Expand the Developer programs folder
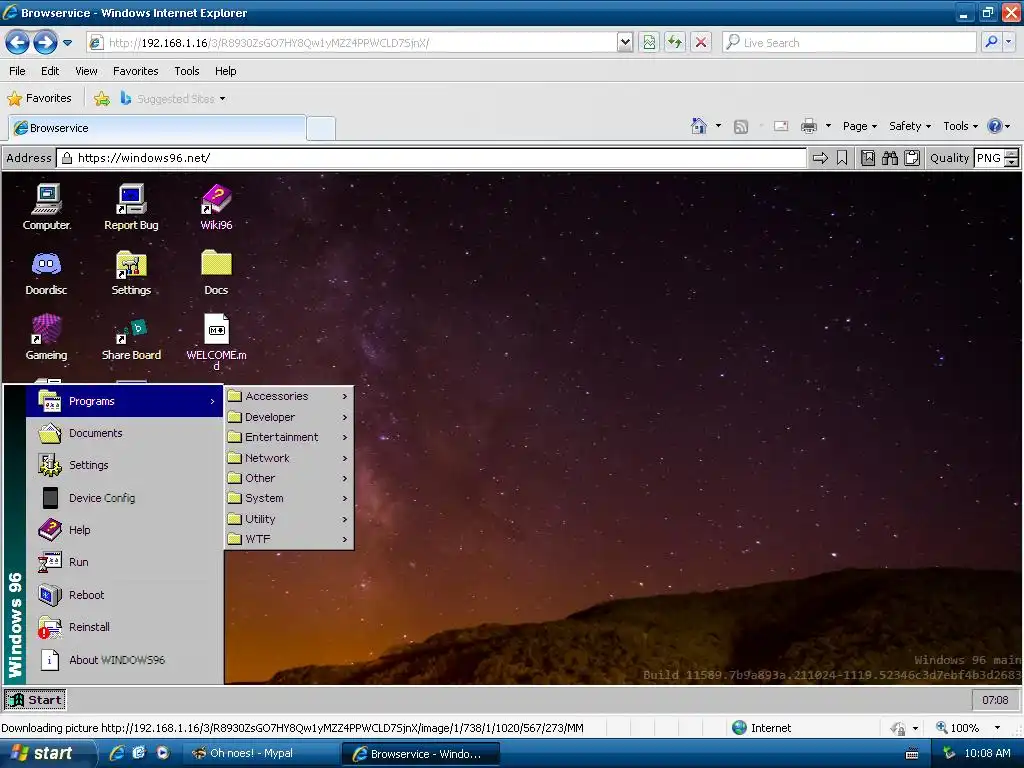The width and height of the screenshot is (1024, 768). 289,417
